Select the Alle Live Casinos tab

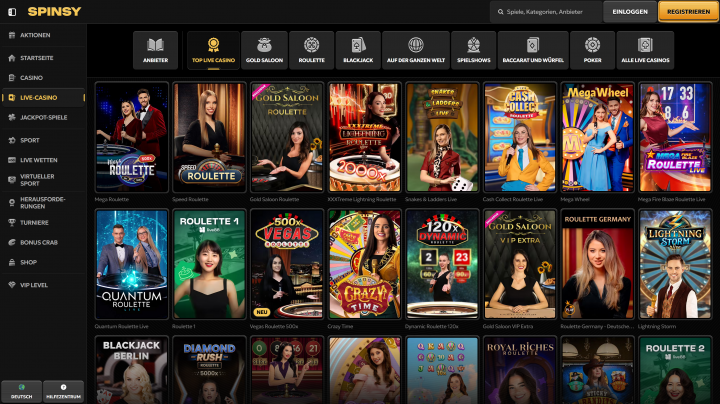pos(645,50)
